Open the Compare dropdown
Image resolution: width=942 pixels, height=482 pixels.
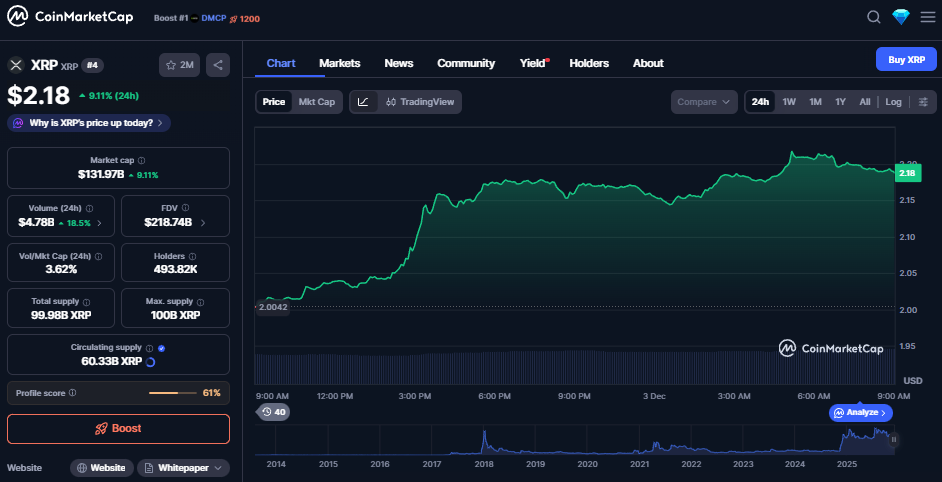pos(704,102)
